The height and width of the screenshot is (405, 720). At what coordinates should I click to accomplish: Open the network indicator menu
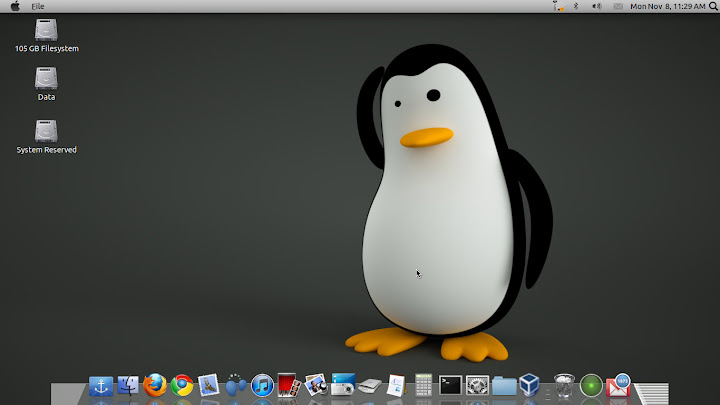point(558,6)
